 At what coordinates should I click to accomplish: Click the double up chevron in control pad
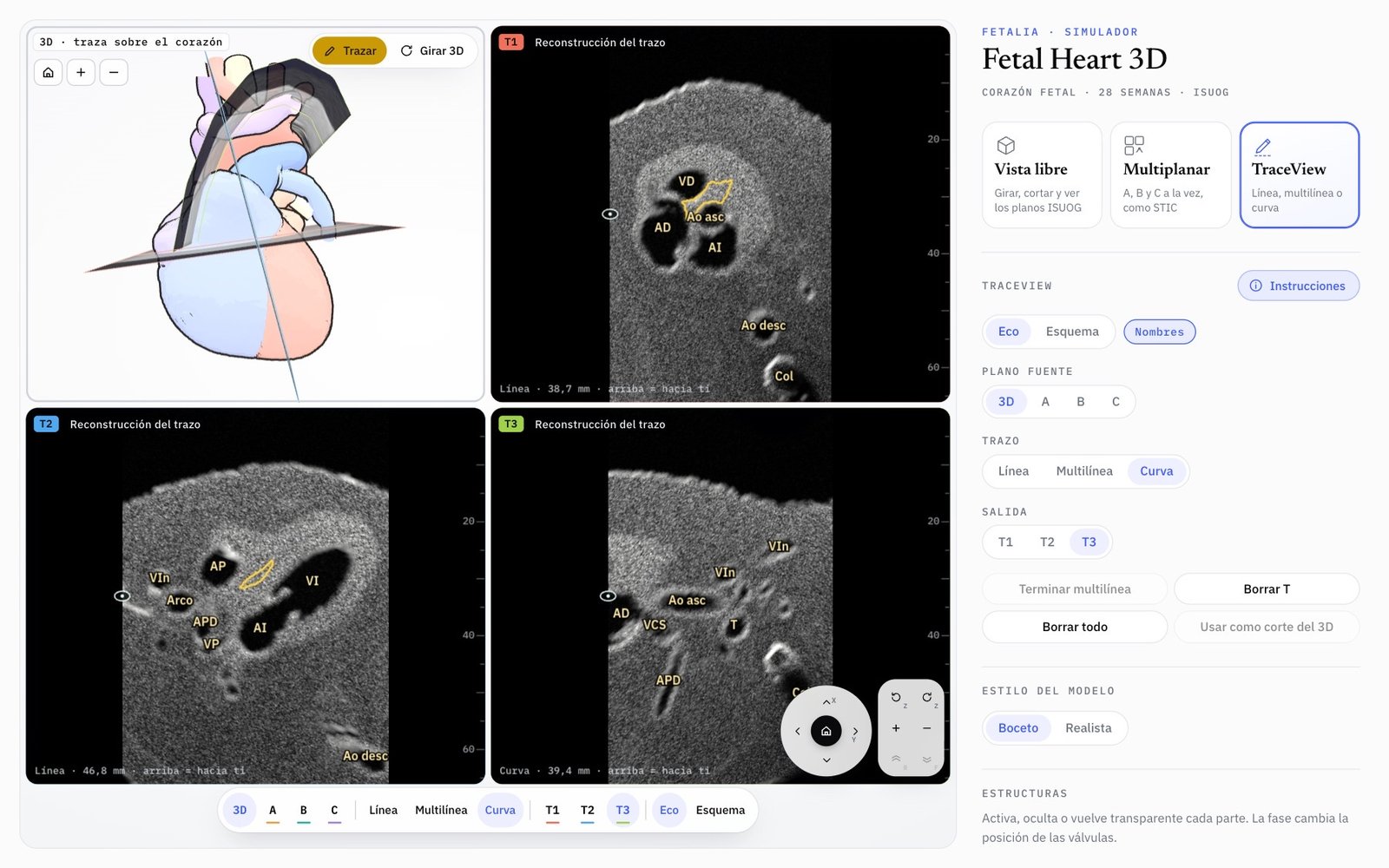896,759
